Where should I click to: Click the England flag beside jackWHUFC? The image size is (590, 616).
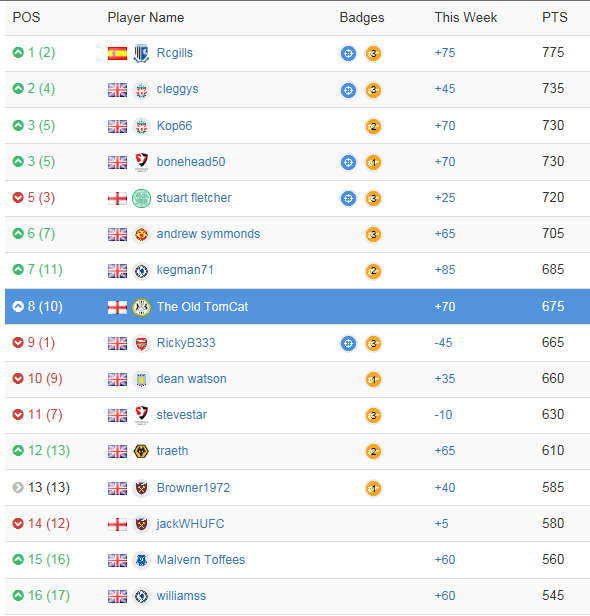[117, 524]
